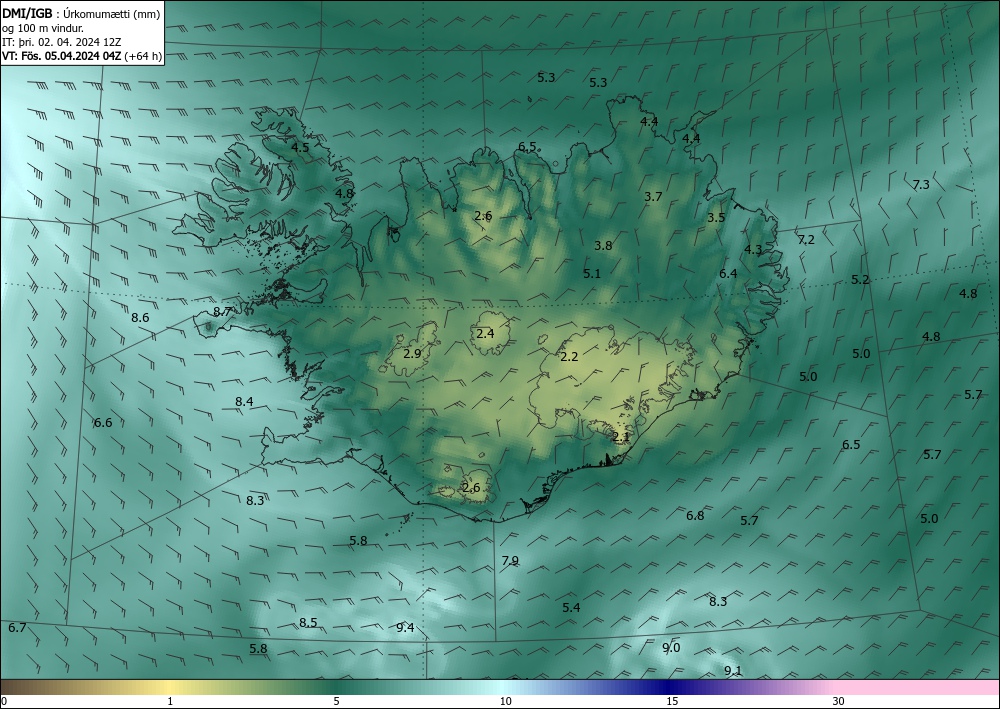Click the 7.9 value south of the coast
This screenshot has width=1000, height=709.
click(x=510, y=560)
